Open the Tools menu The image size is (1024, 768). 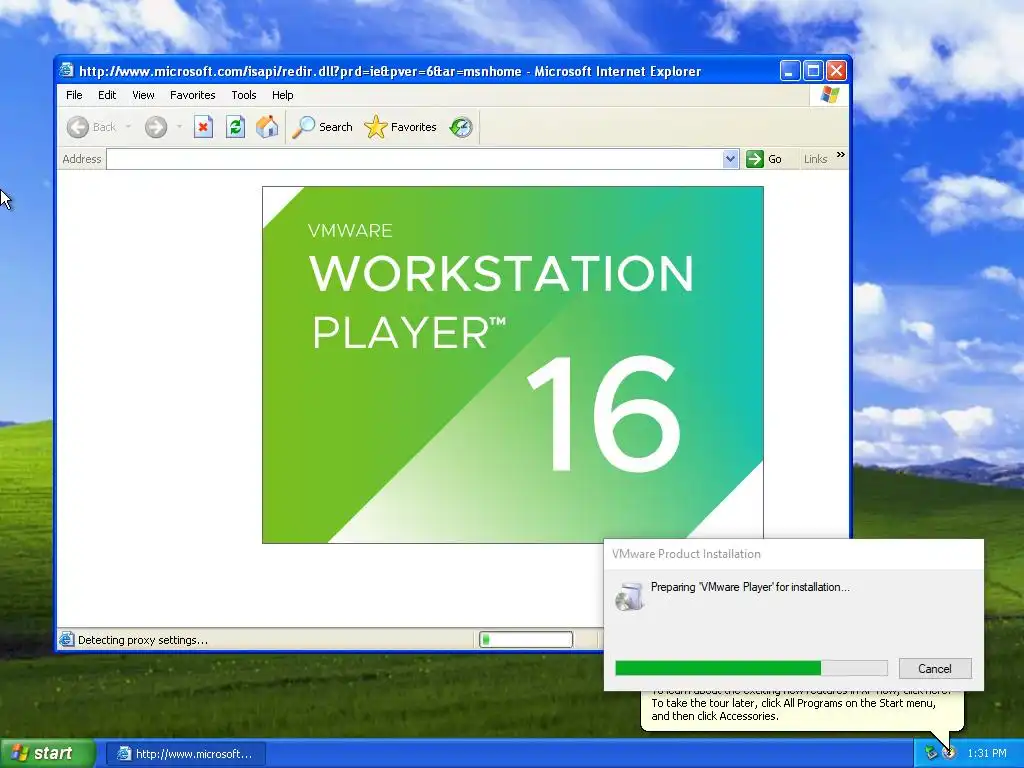tap(244, 95)
